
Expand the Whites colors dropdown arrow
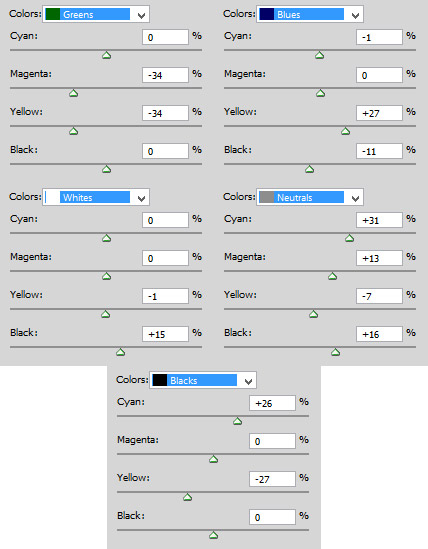141,198
